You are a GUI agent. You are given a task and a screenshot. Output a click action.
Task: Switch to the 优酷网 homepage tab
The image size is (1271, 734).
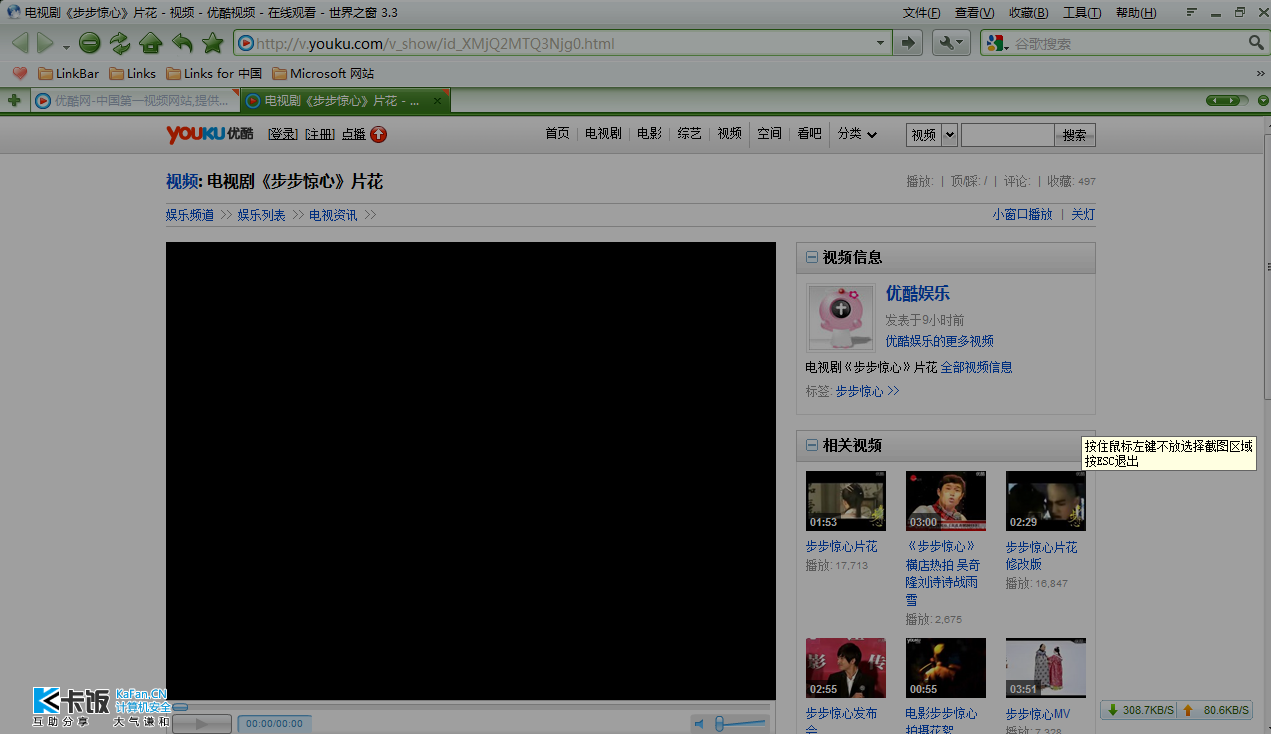[x=135, y=101]
